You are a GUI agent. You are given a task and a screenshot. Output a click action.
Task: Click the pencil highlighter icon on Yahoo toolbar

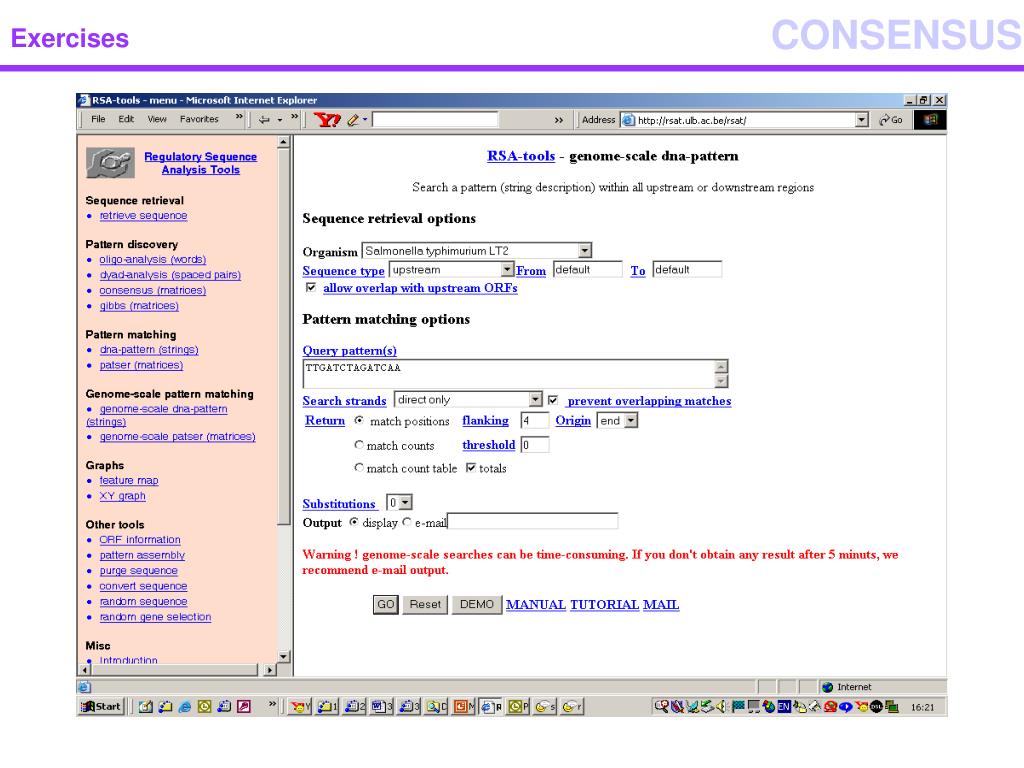(353, 120)
